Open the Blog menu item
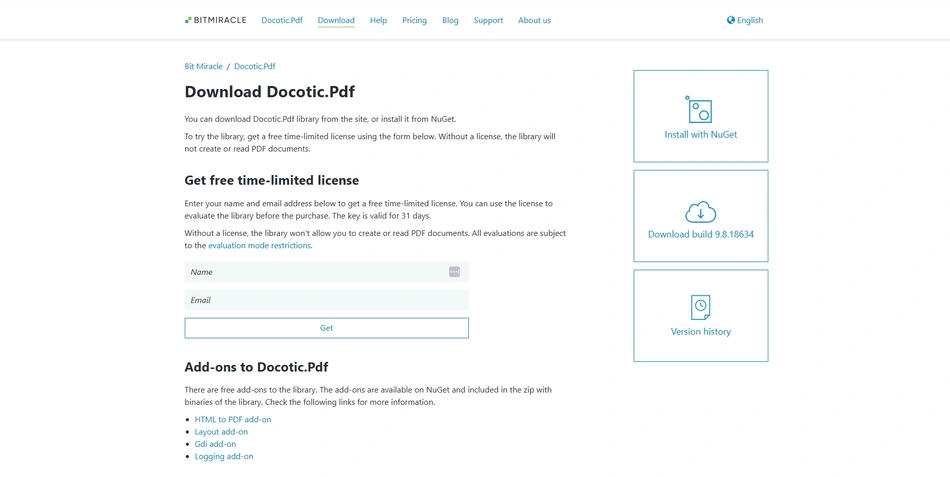 (450, 20)
